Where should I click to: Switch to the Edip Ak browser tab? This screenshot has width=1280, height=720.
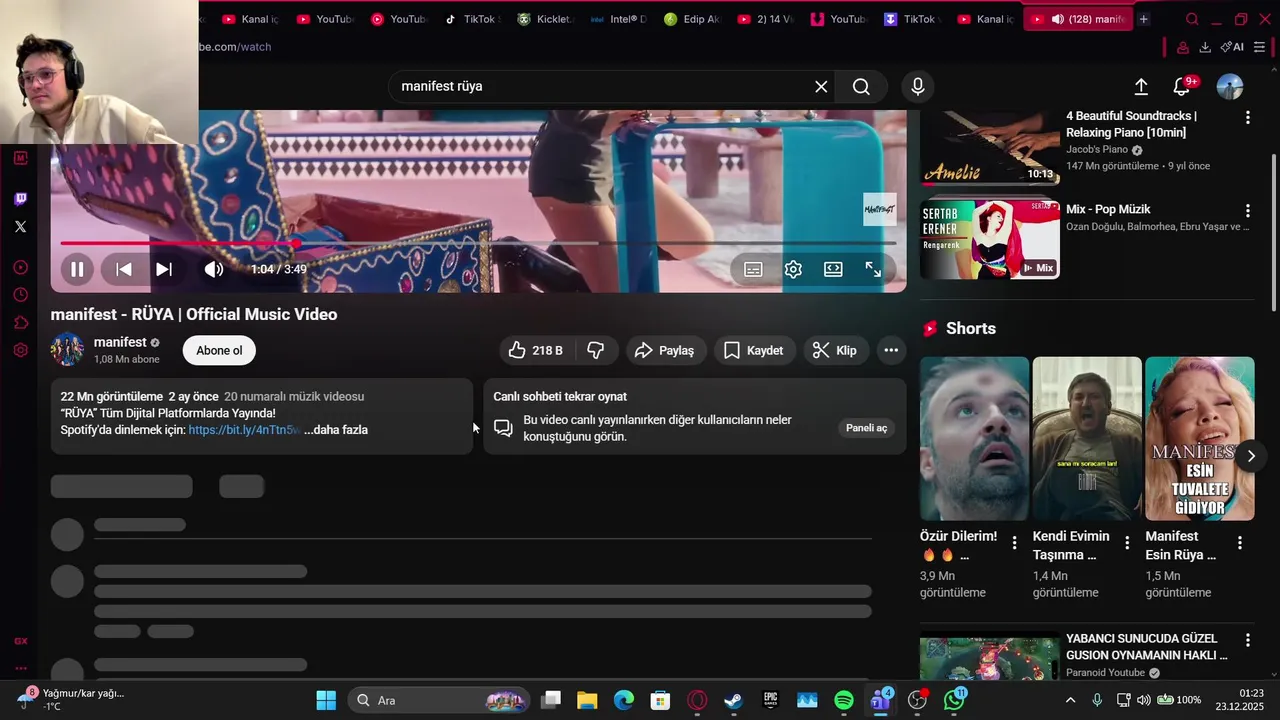pyautogui.click(x=691, y=19)
